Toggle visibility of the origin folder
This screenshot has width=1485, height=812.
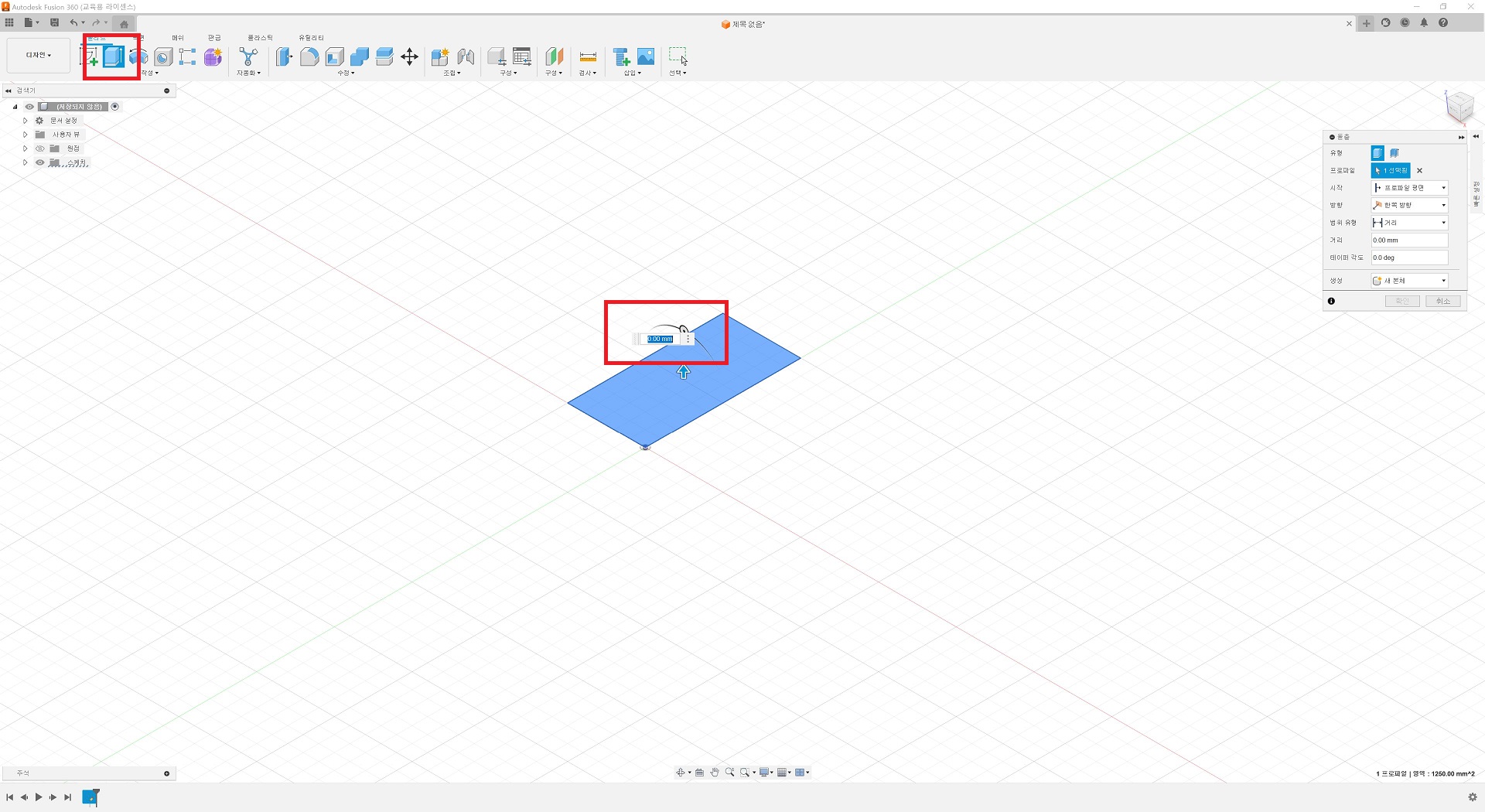(39, 148)
